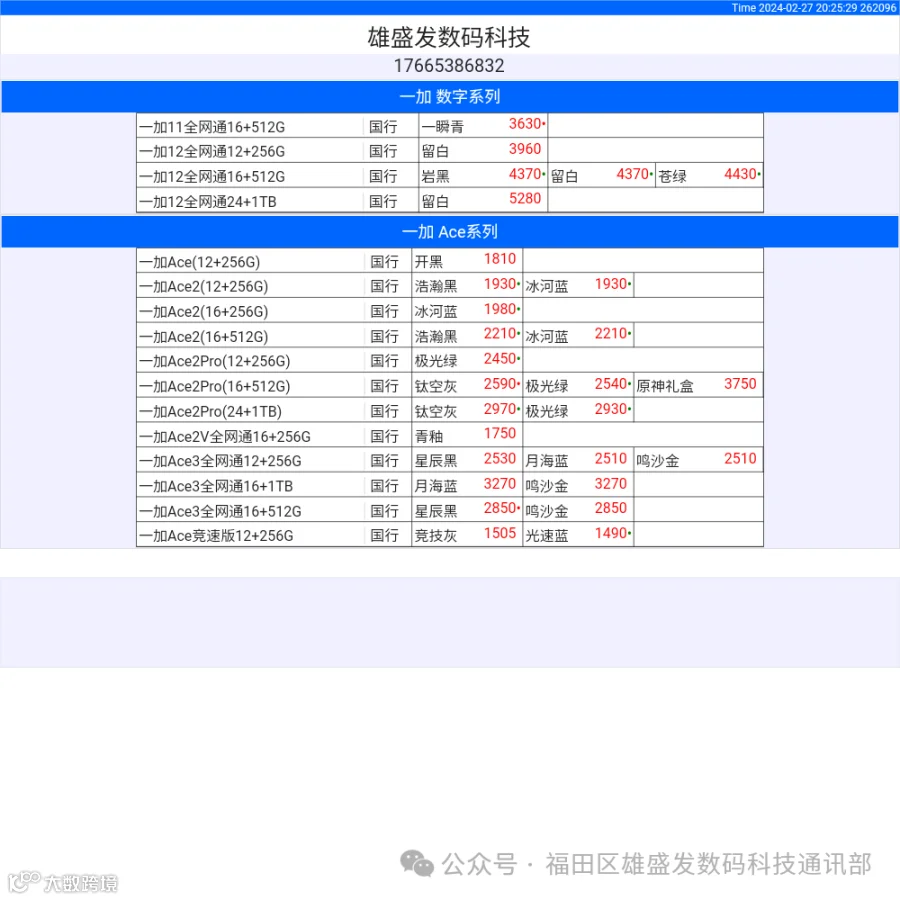Click 星辰黑 price 2850

pyautogui.click(x=499, y=509)
